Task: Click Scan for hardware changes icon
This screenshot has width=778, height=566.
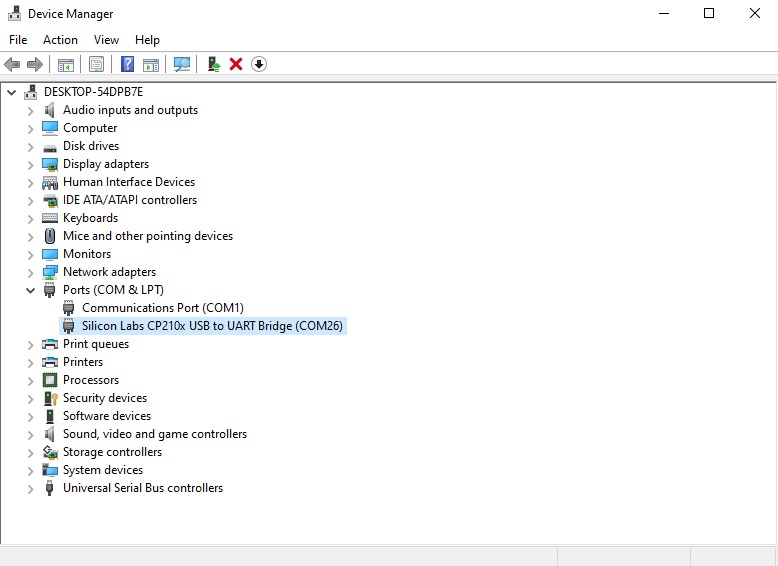Action: 182,64
